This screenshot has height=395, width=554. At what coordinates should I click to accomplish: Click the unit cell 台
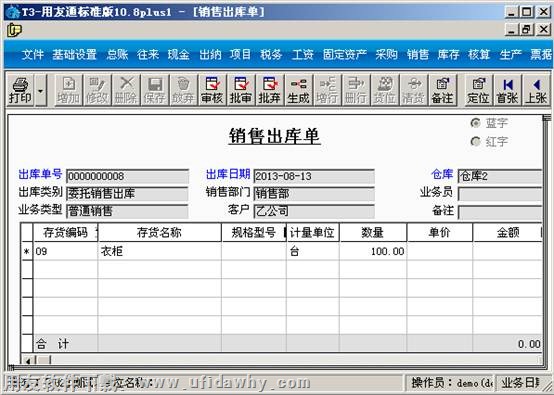click(313, 251)
